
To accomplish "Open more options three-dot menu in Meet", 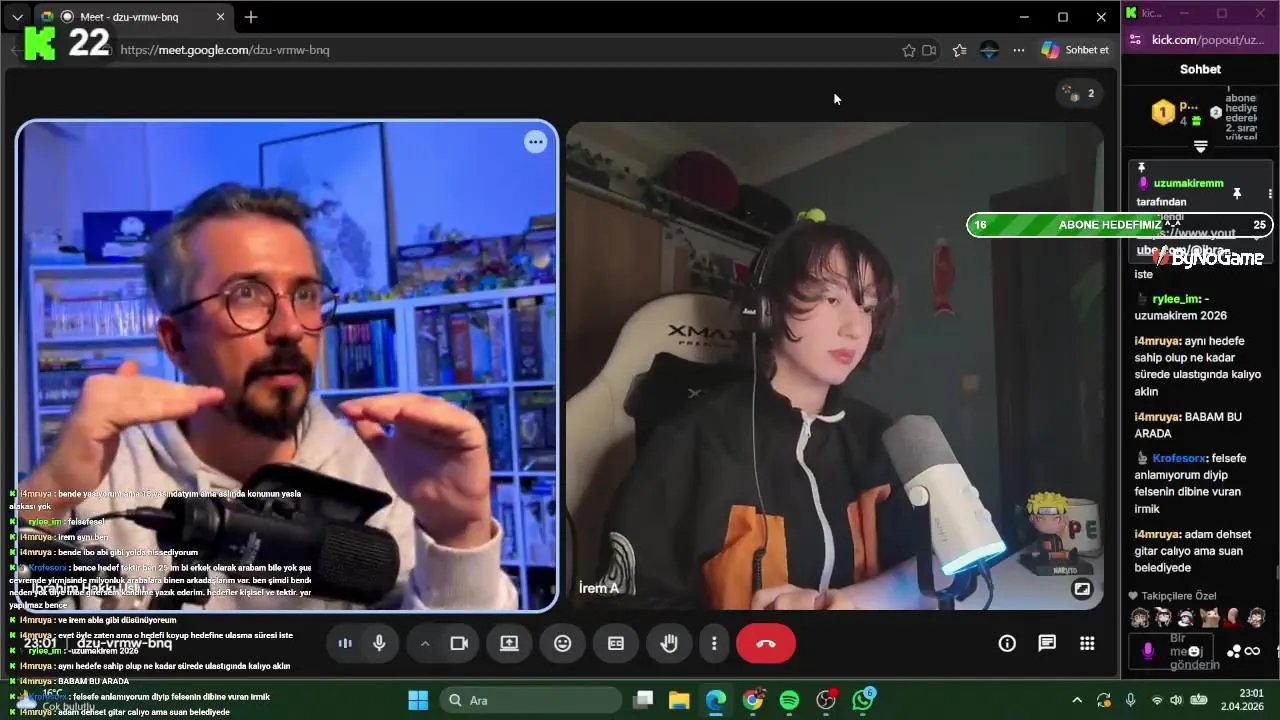I will [x=714, y=643].
